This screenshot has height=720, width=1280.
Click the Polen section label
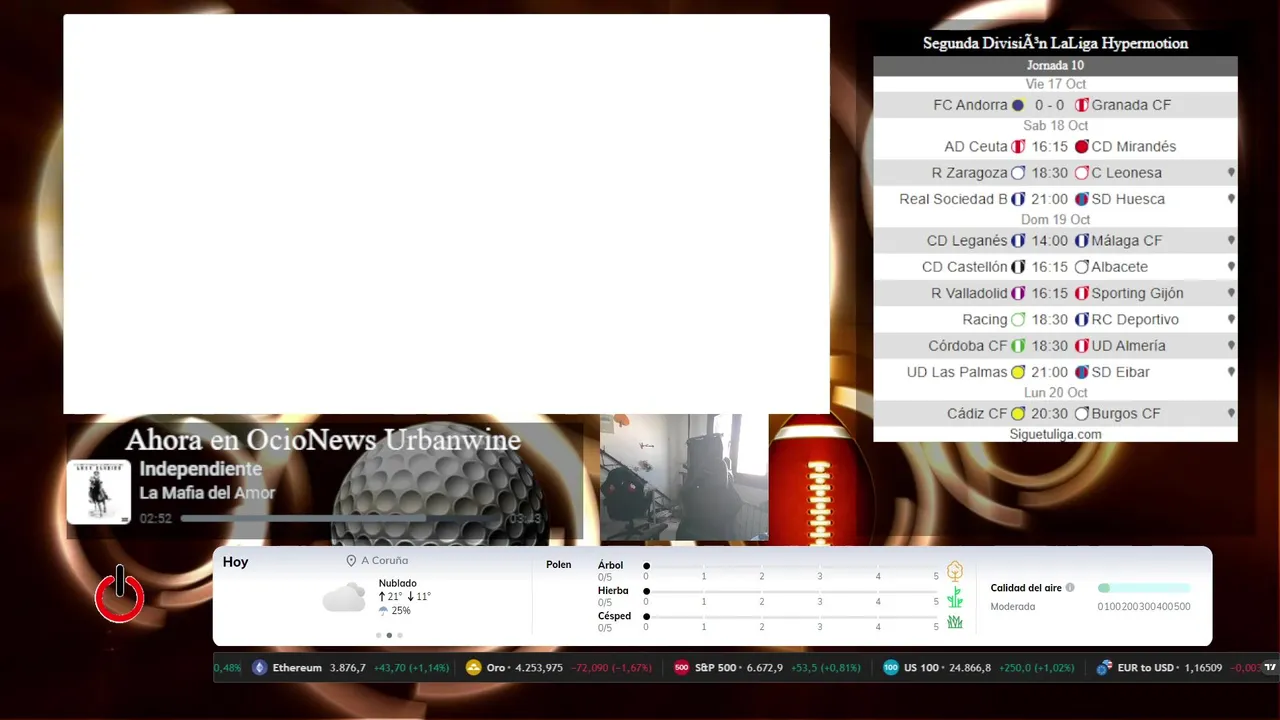(x=559, y=565)
